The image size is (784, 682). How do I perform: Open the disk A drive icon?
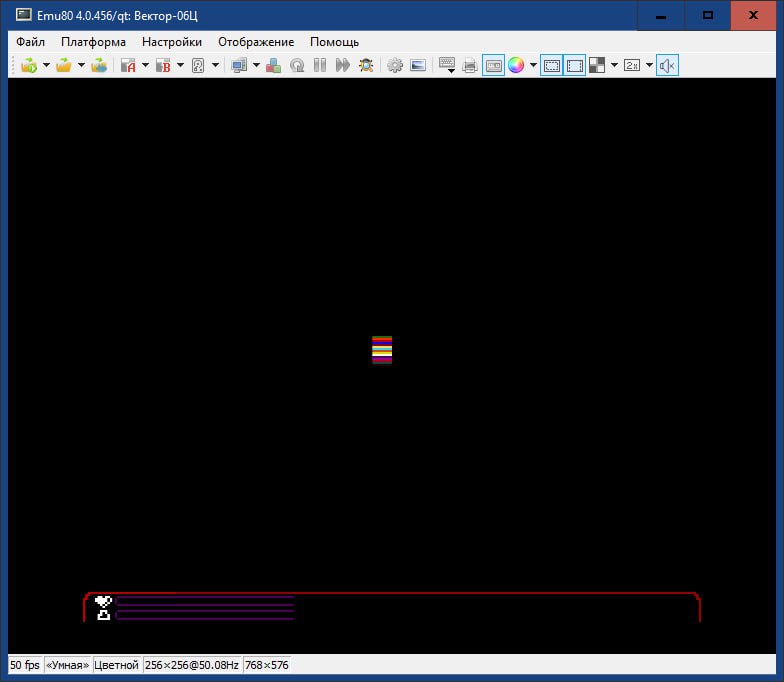128,66
